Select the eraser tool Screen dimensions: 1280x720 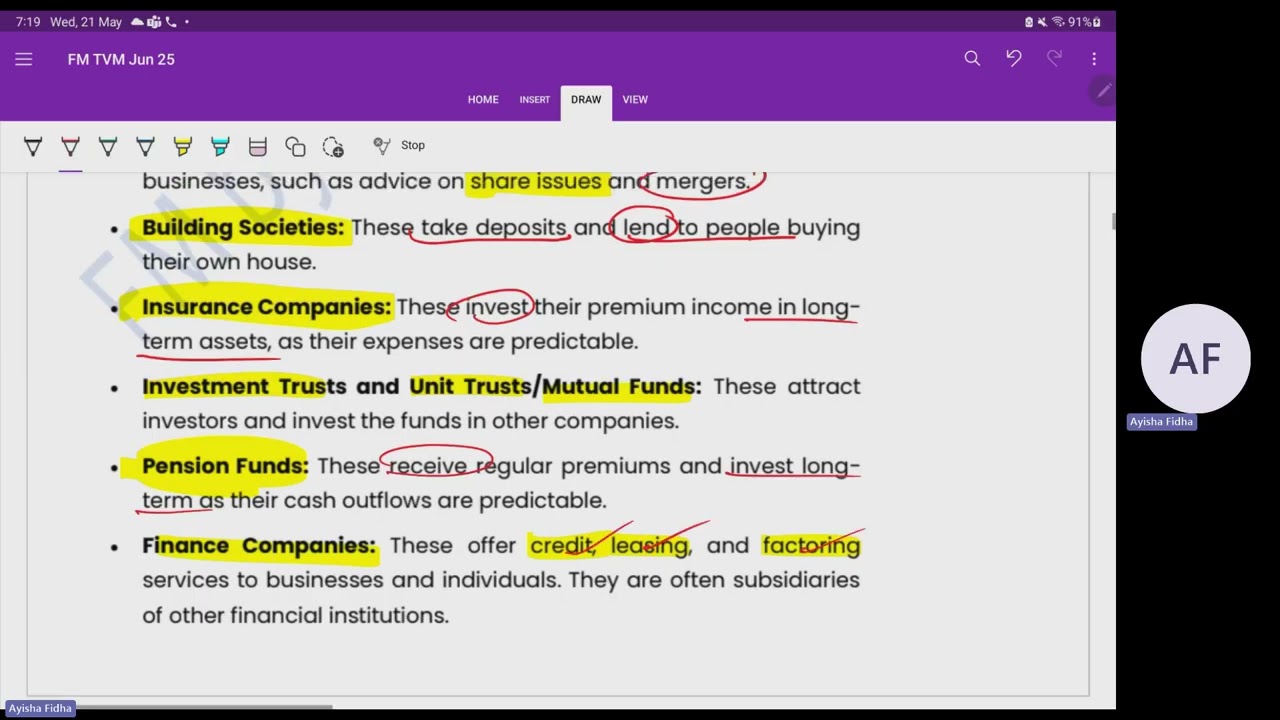coord(257,147)
